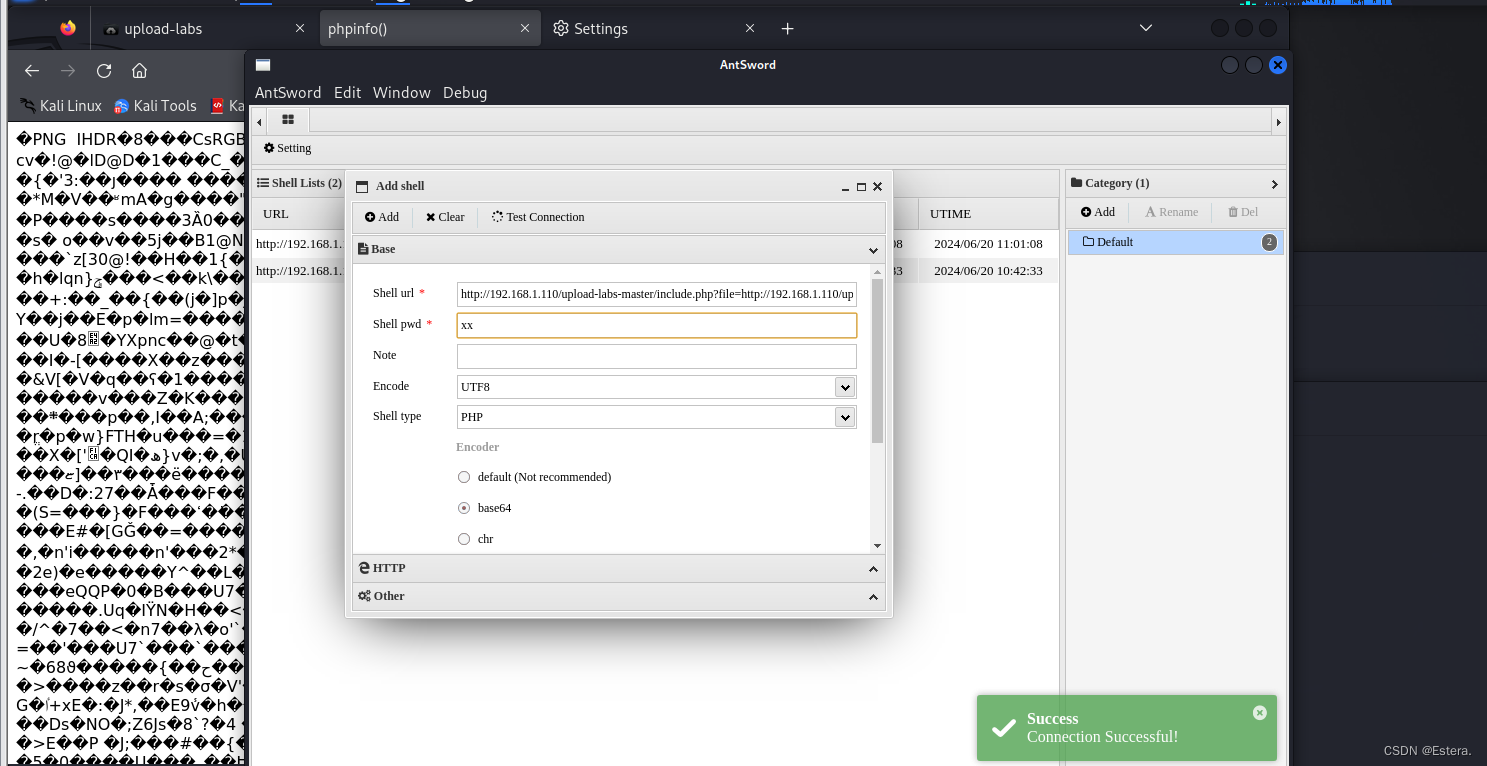Expand the Category panel chevron
The height and width of the screenshot is (766, 1487).
point(1274,184)
